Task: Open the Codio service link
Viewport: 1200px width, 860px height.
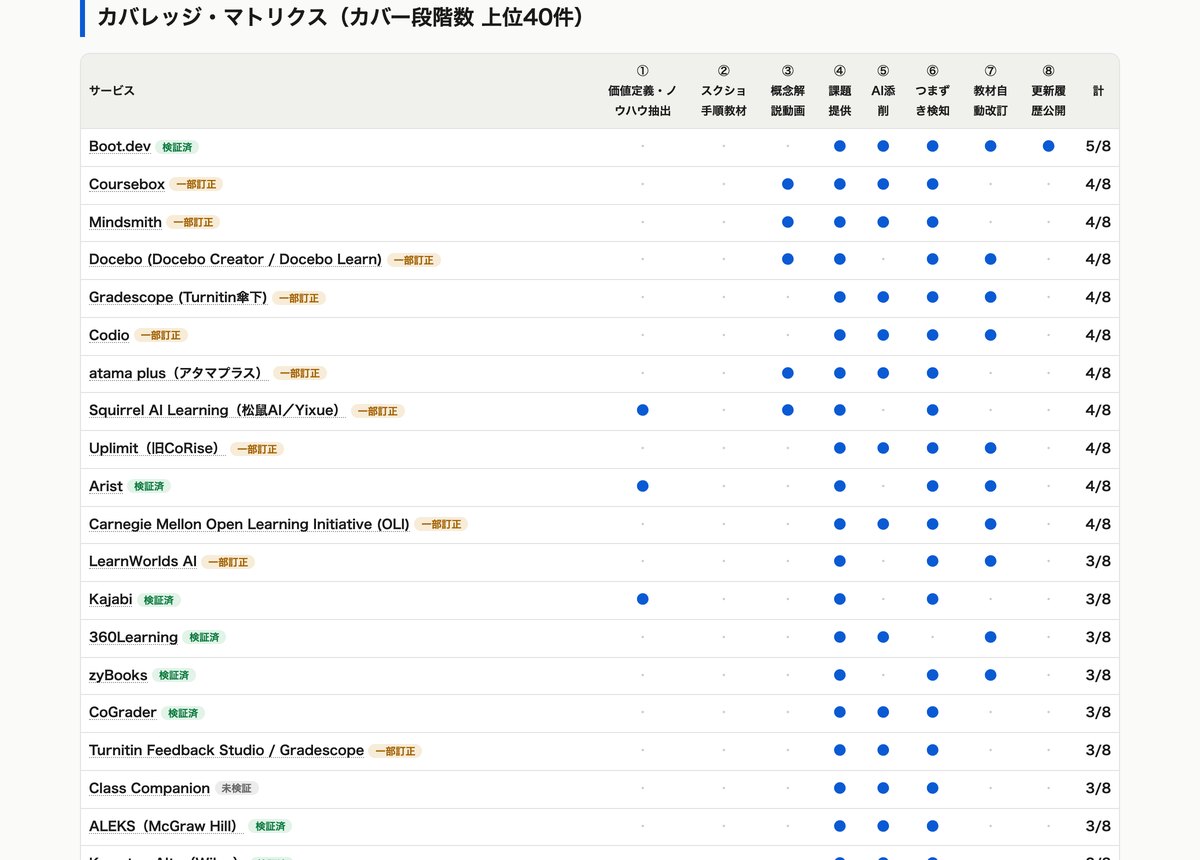Action: pos(109,335)
